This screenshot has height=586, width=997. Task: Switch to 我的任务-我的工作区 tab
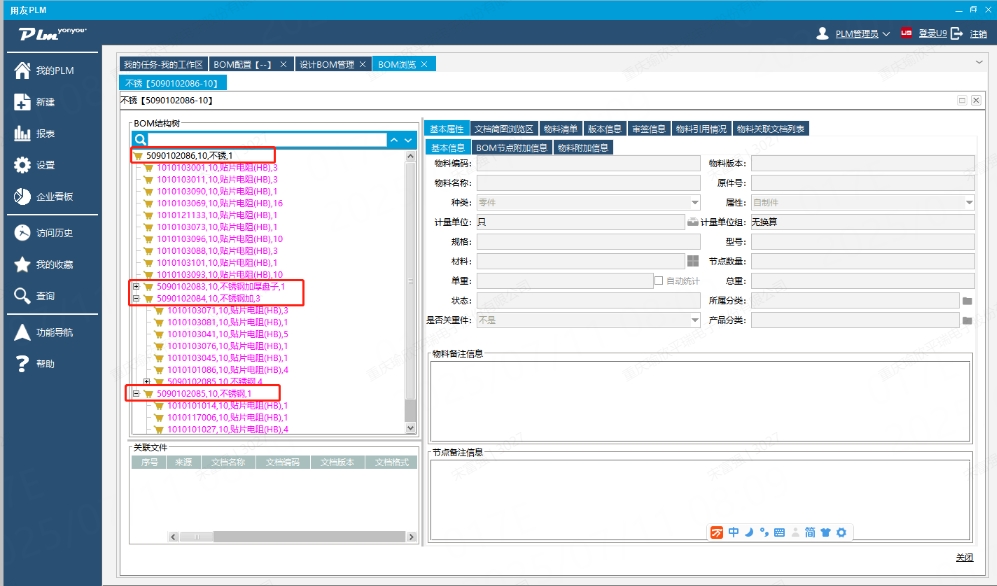pos(163,64)
